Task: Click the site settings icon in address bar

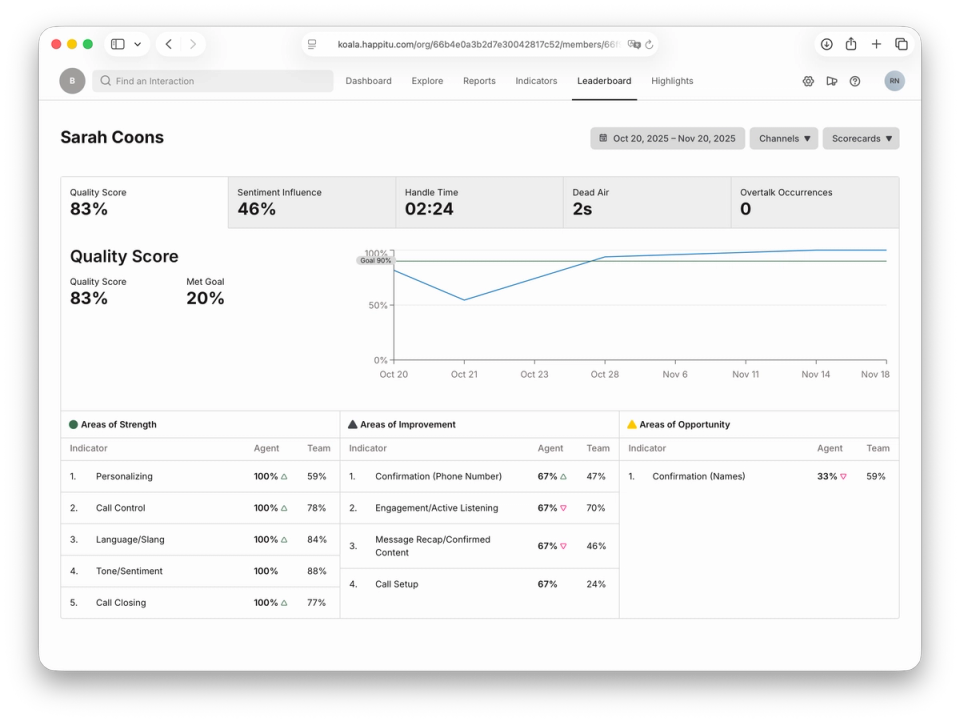Action: [312, 44]
